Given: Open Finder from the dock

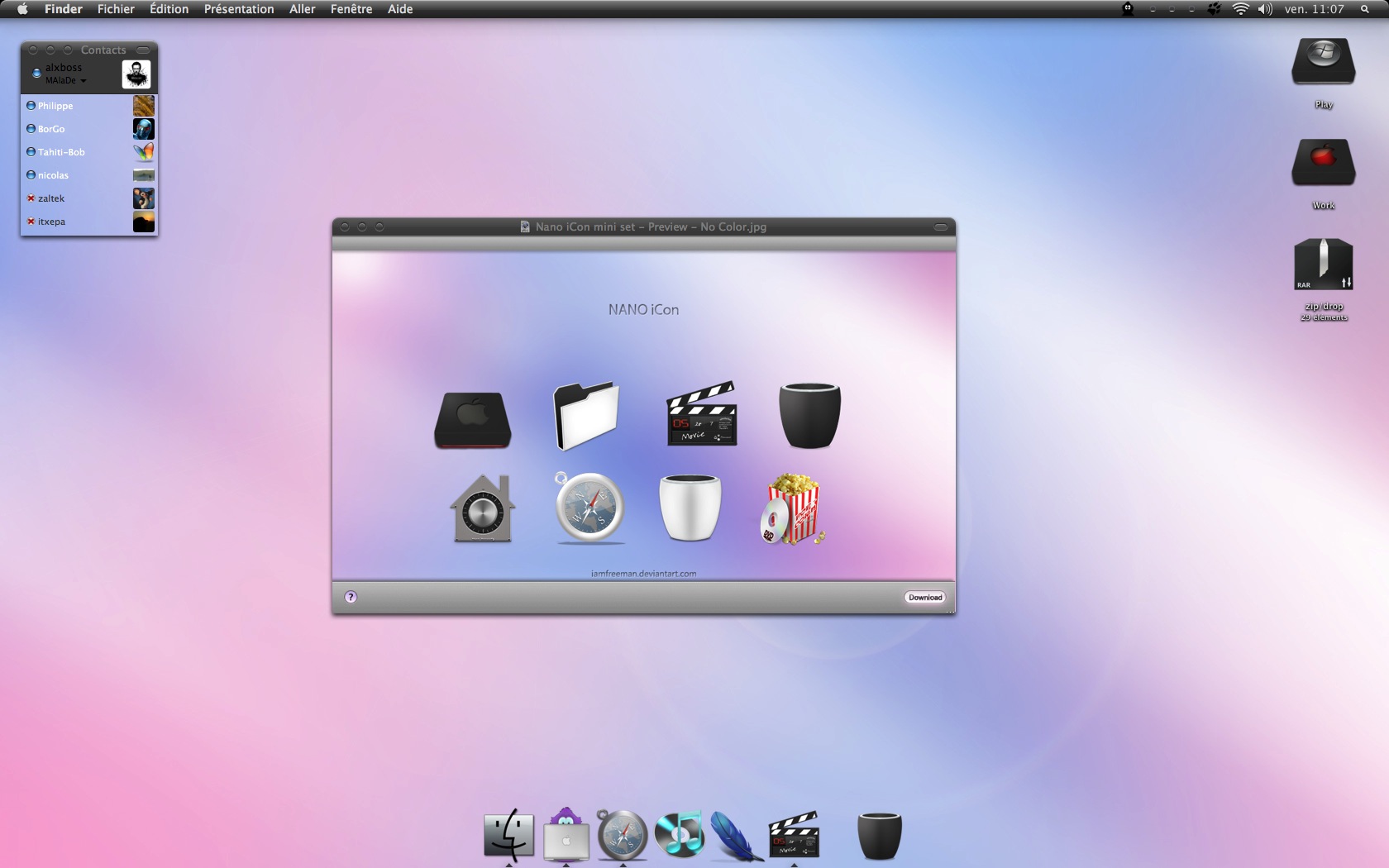Looking at the screenshot, I should point(508,834).
